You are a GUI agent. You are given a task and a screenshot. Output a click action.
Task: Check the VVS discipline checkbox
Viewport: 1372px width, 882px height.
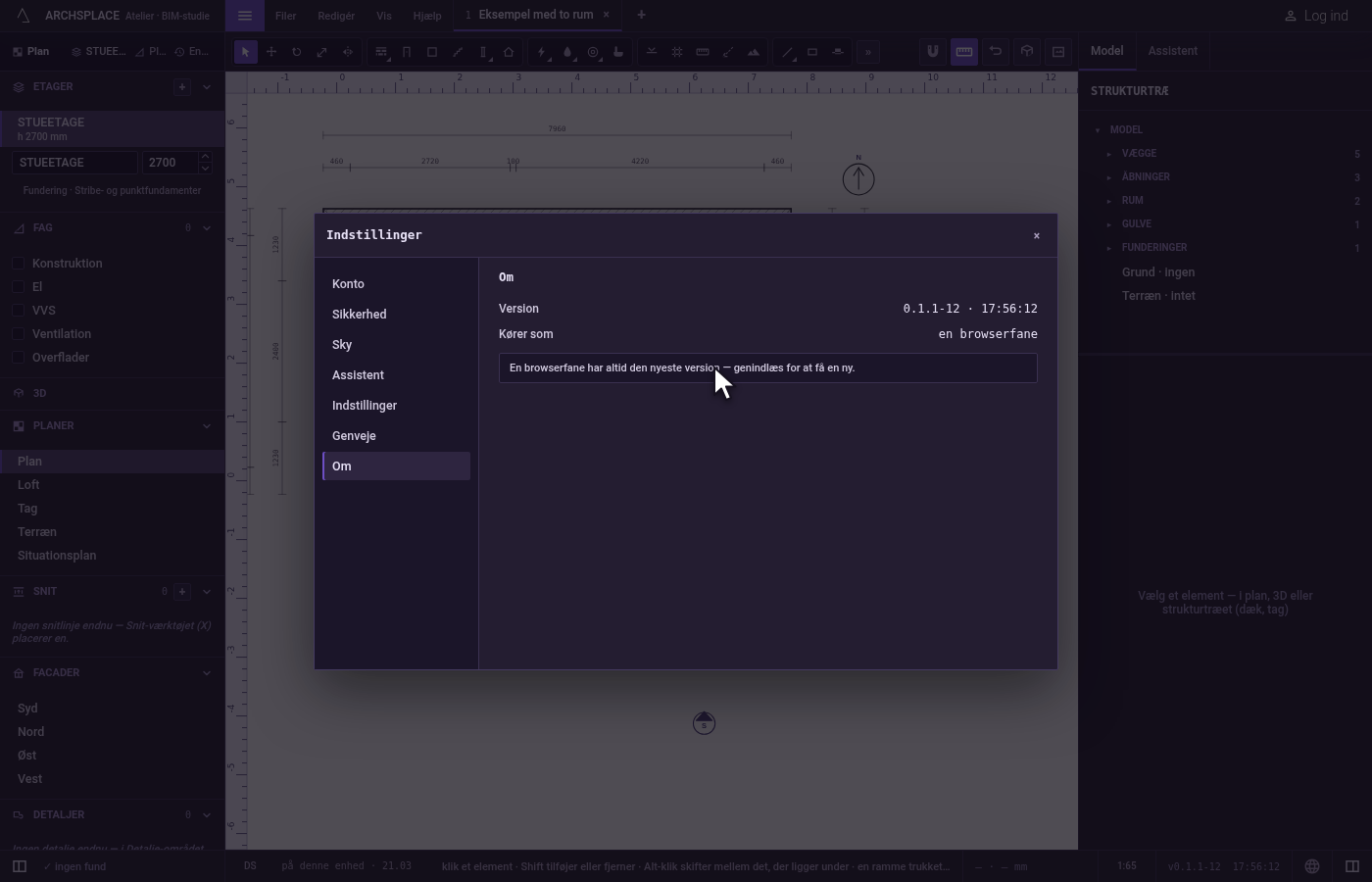[19, 311]
